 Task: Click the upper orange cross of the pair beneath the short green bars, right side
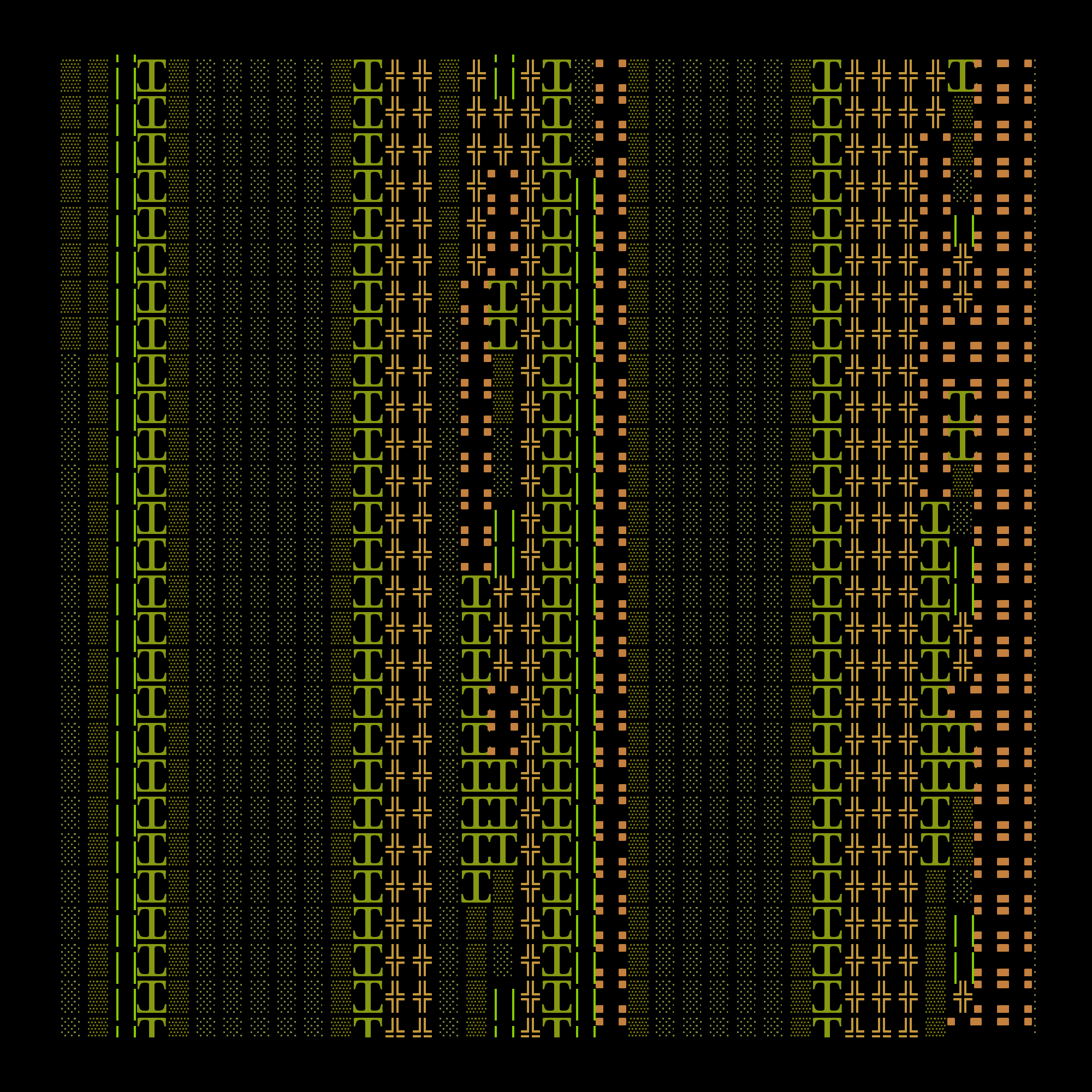963,260
